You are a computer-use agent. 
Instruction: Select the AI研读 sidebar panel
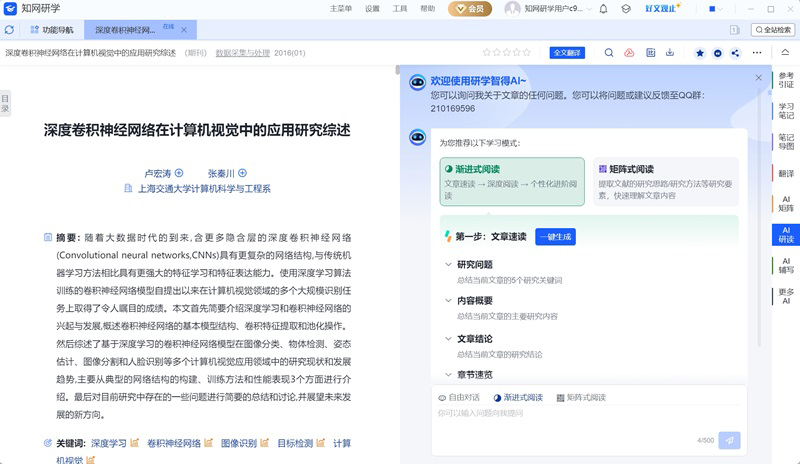(786, 235)
